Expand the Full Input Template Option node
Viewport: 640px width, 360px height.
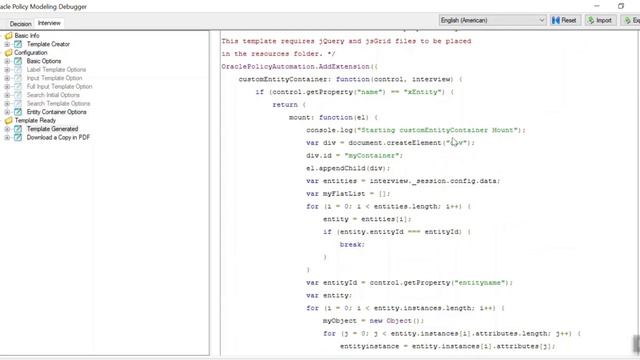click(x=7, y=87)
